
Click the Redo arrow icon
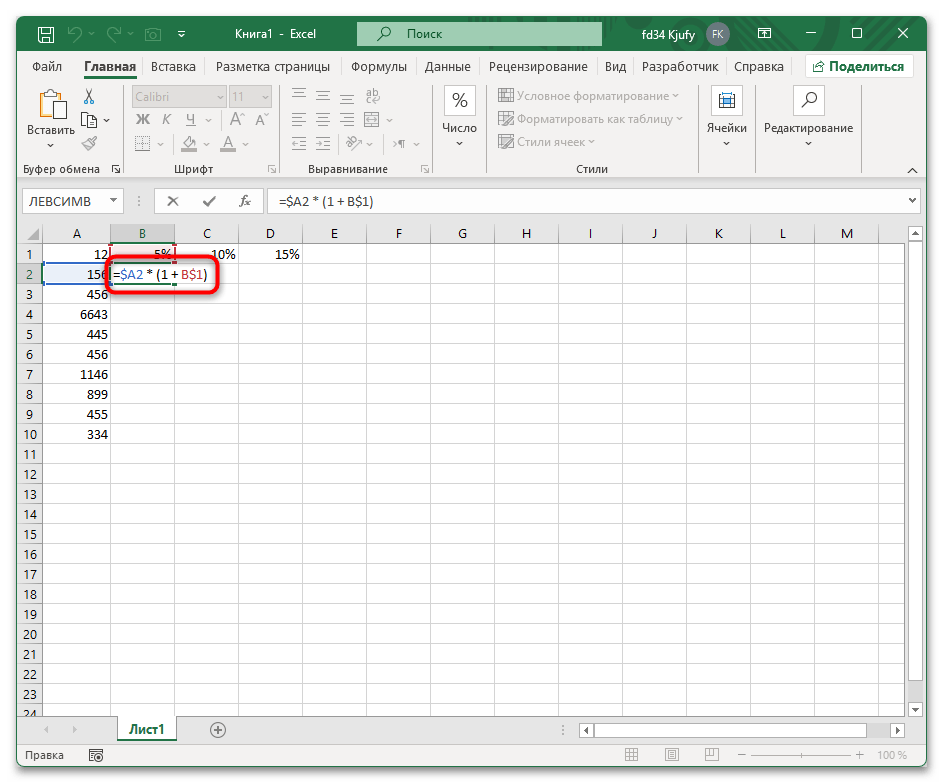(x=114, y=34)
